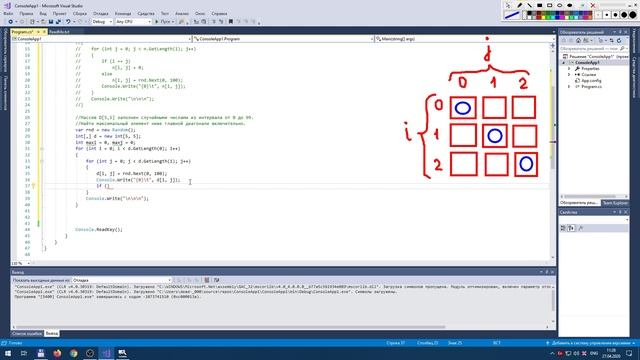This screenshot has width=640, height=360.
Task: Open the Правка menu
Action: (x=26, y=13)
